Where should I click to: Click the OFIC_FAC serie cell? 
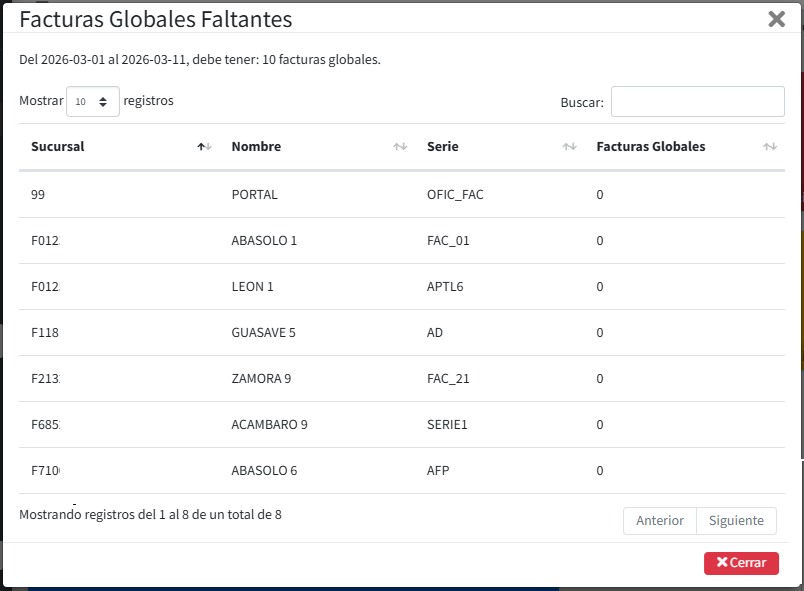(455, 195)
